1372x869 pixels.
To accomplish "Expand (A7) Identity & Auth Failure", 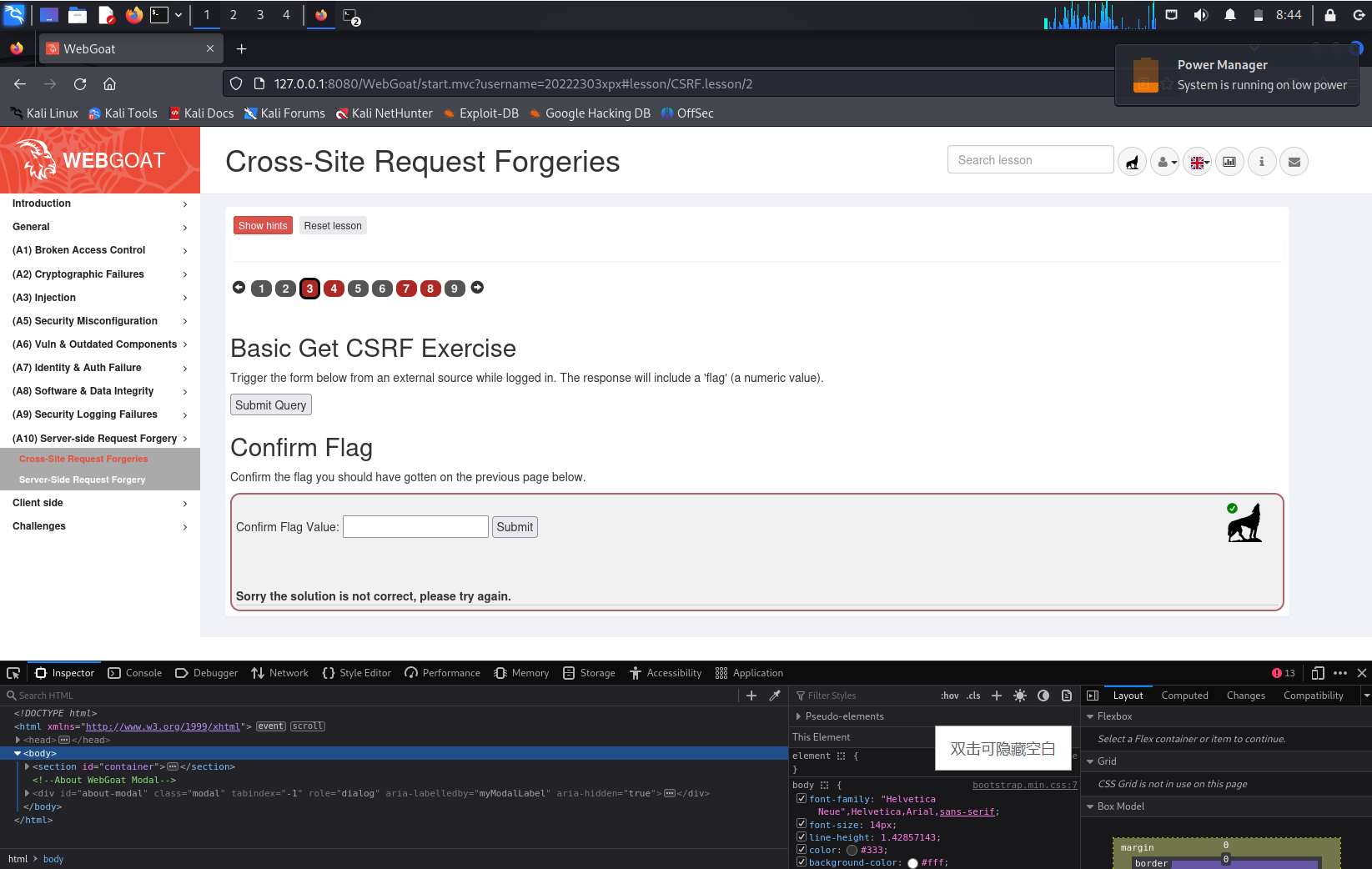I will click(x=100, y=368).
